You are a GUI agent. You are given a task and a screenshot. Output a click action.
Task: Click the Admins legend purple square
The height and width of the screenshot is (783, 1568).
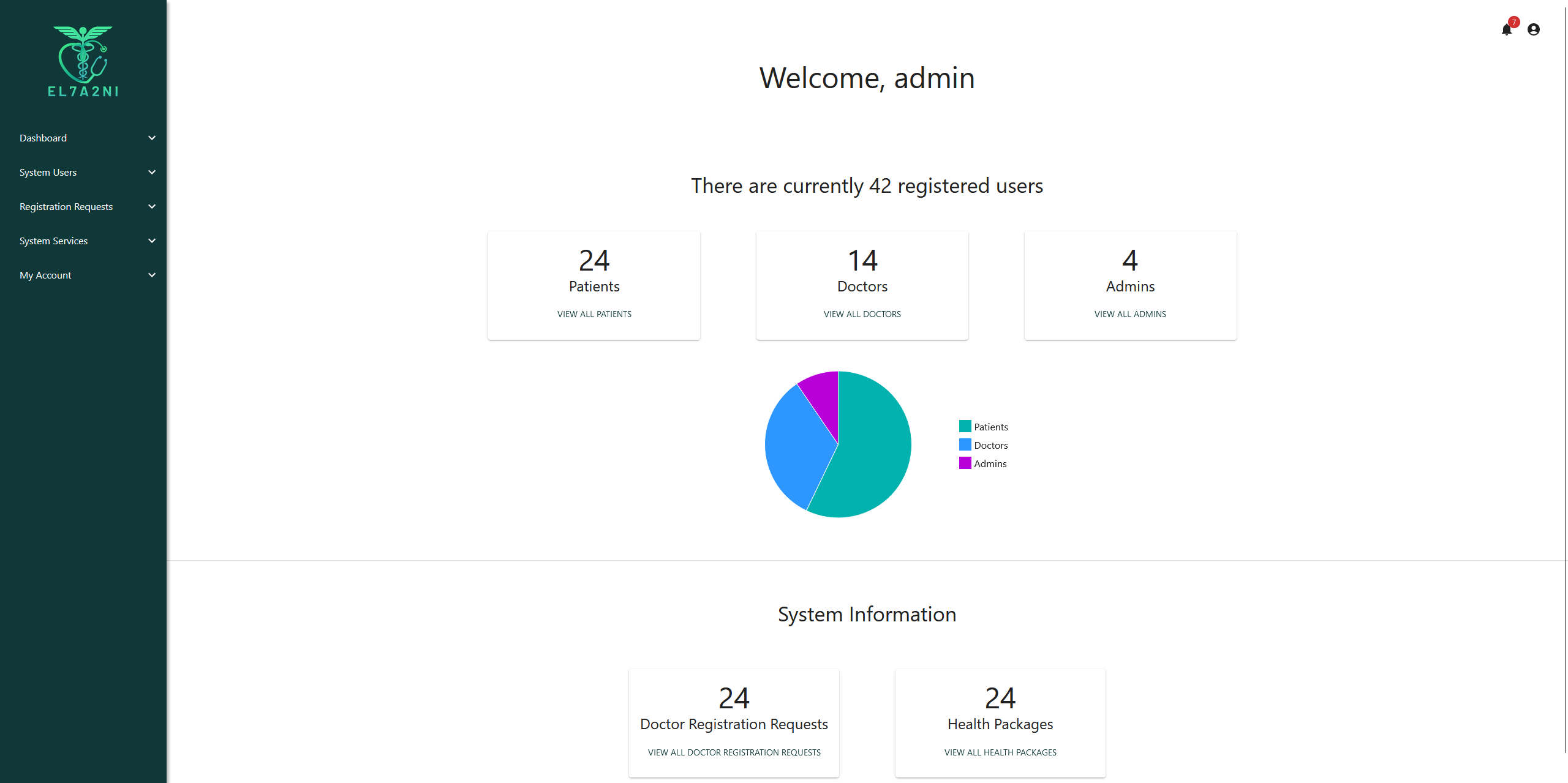tap(965, 463)
